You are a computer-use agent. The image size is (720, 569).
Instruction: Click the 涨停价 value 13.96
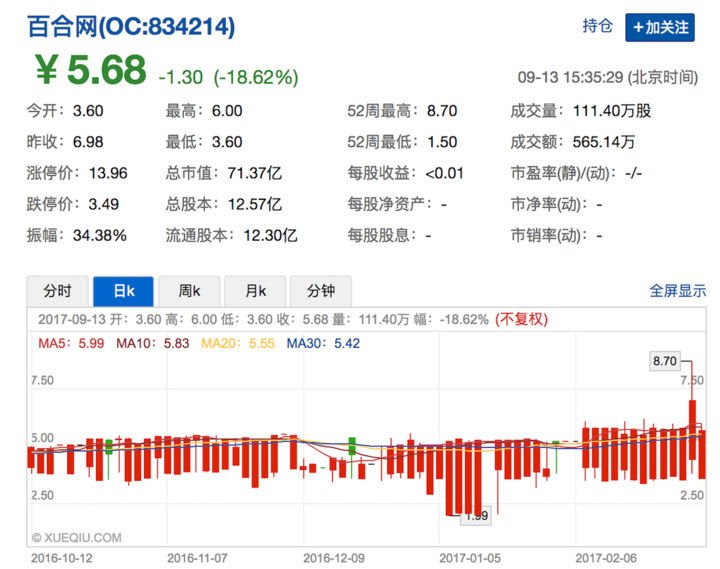click(108, 173)
